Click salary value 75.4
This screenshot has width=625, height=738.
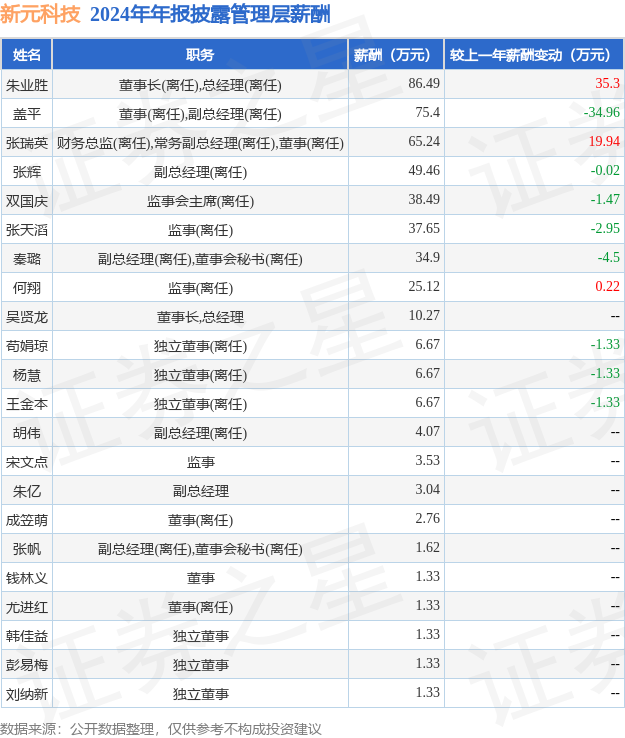click(427, 112)
